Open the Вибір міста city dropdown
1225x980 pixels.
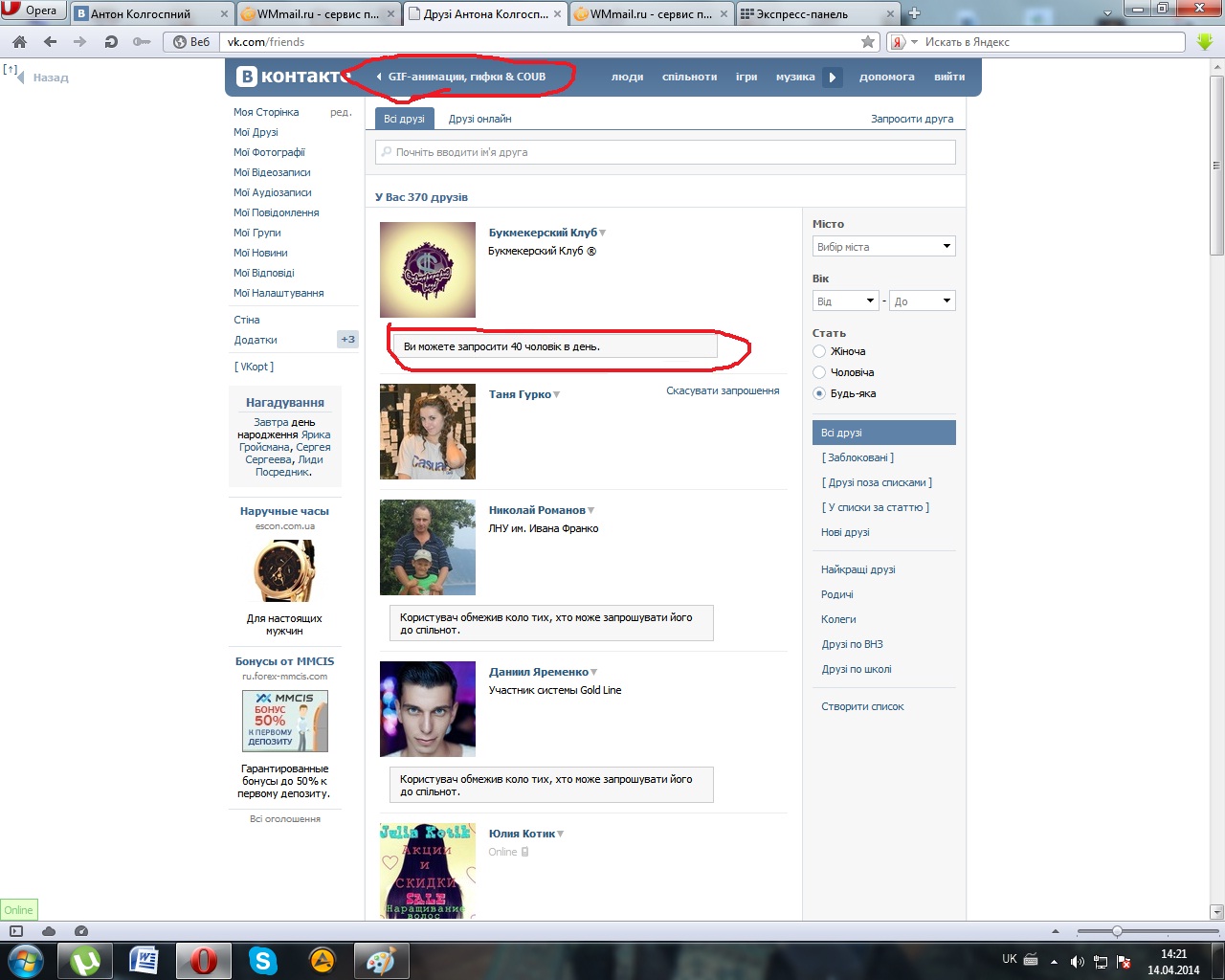click(x=884, y=247)
